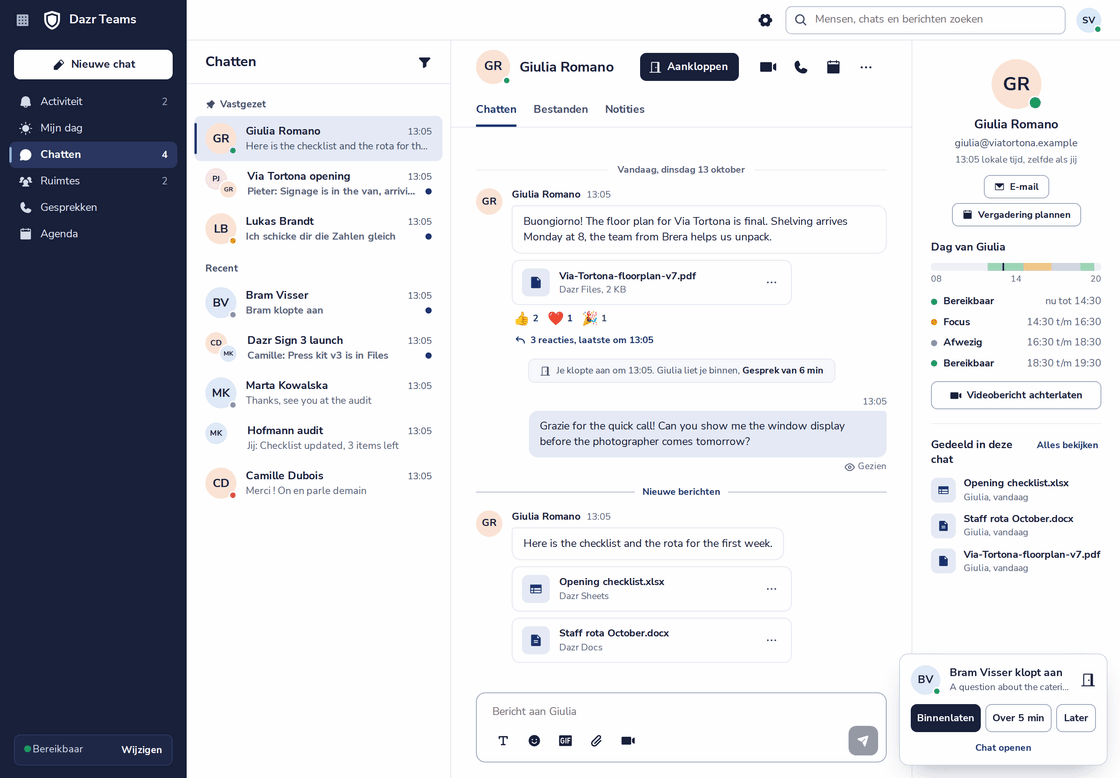Open options for Staff rota October.docx attachment

coord(771,640)
